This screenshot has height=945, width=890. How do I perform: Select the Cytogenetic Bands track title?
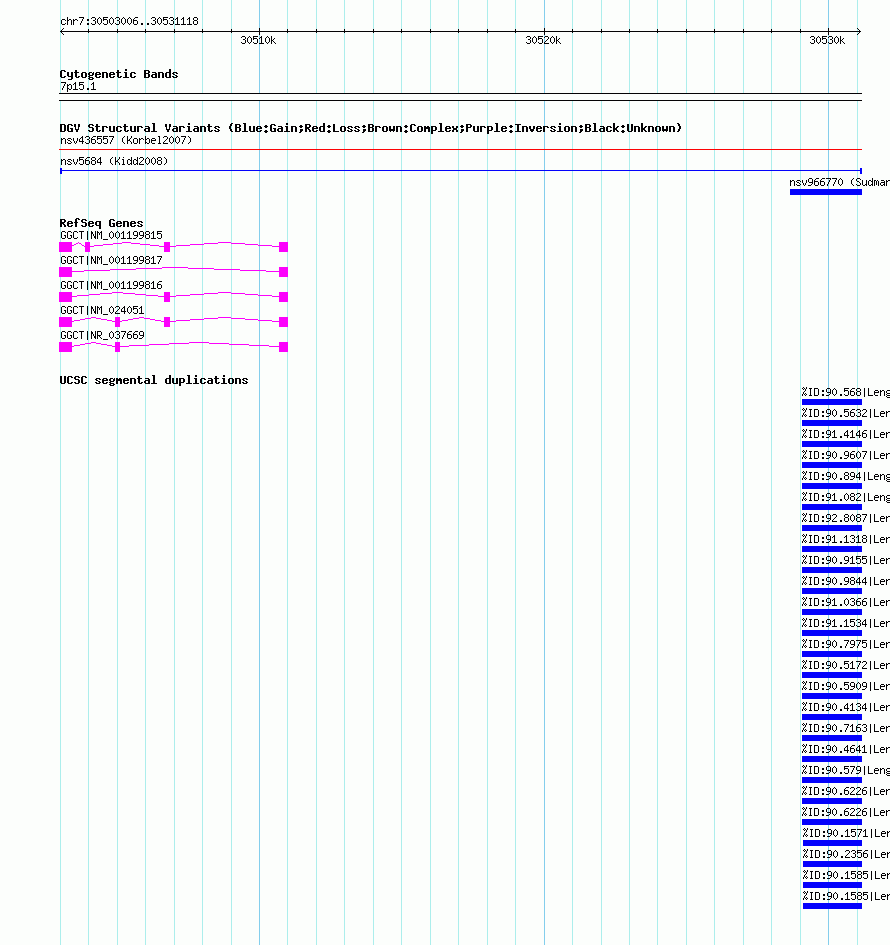point(119,74)
